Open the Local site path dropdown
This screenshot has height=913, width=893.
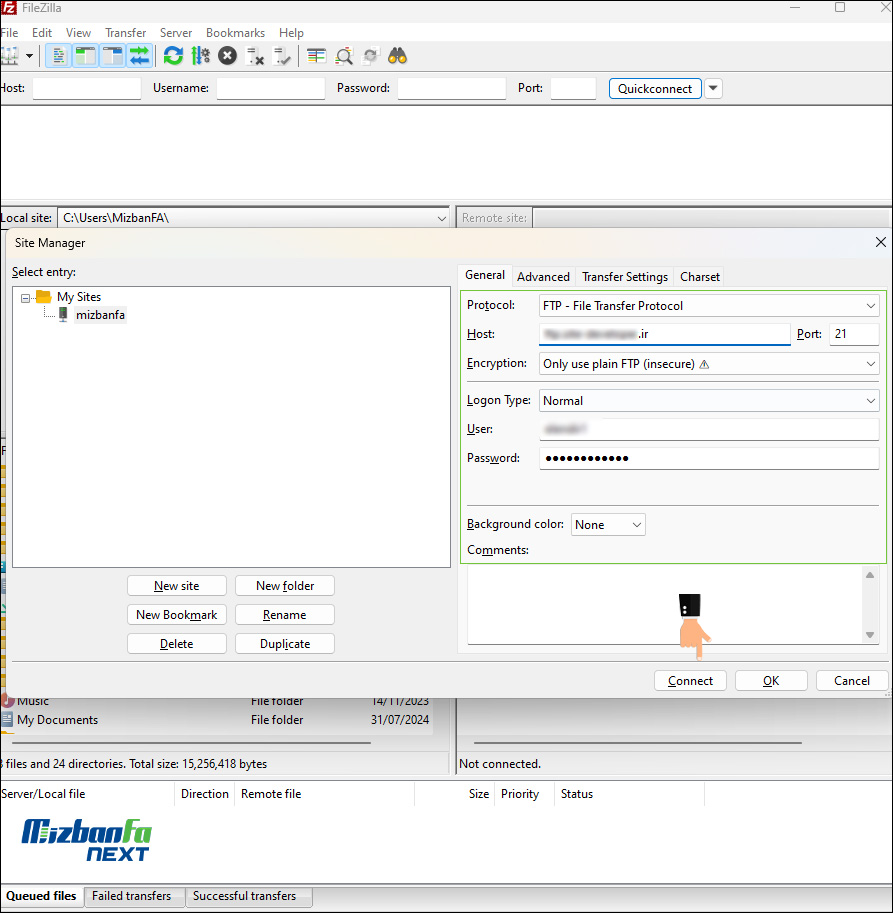click(x=442, y=219)
